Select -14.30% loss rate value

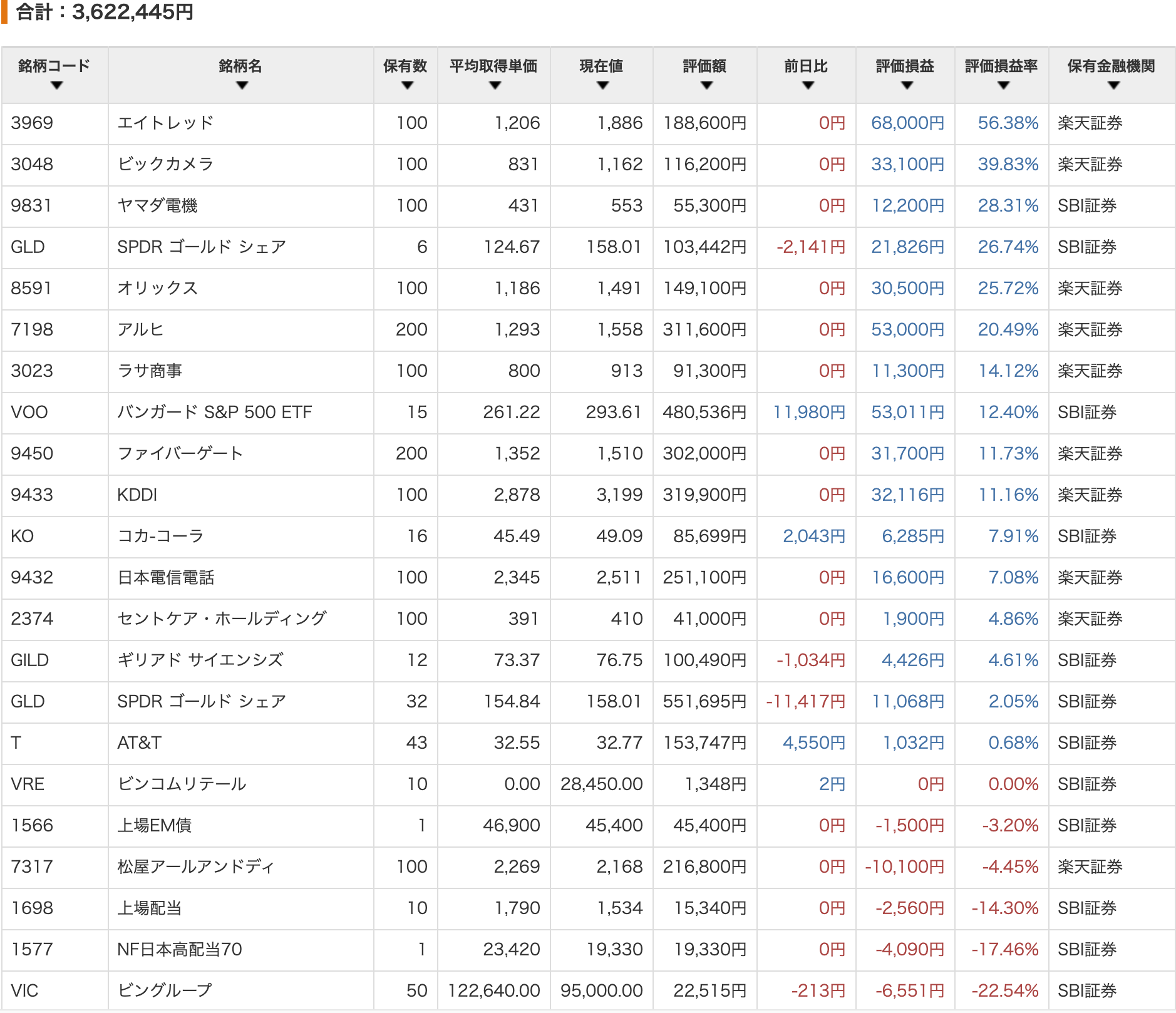coord(1005,908)
